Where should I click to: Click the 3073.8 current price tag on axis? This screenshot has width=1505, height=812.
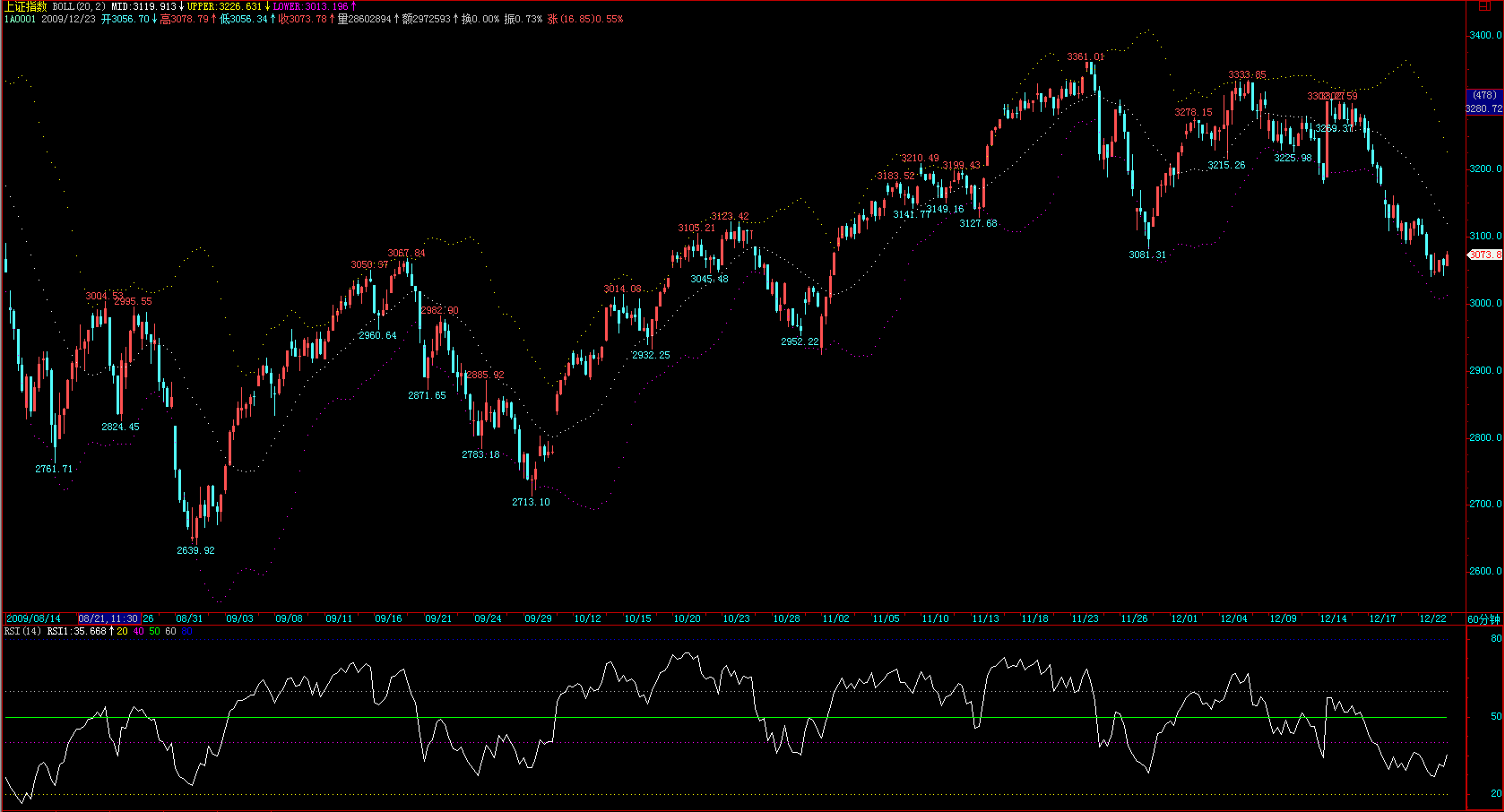[1484, 255]
